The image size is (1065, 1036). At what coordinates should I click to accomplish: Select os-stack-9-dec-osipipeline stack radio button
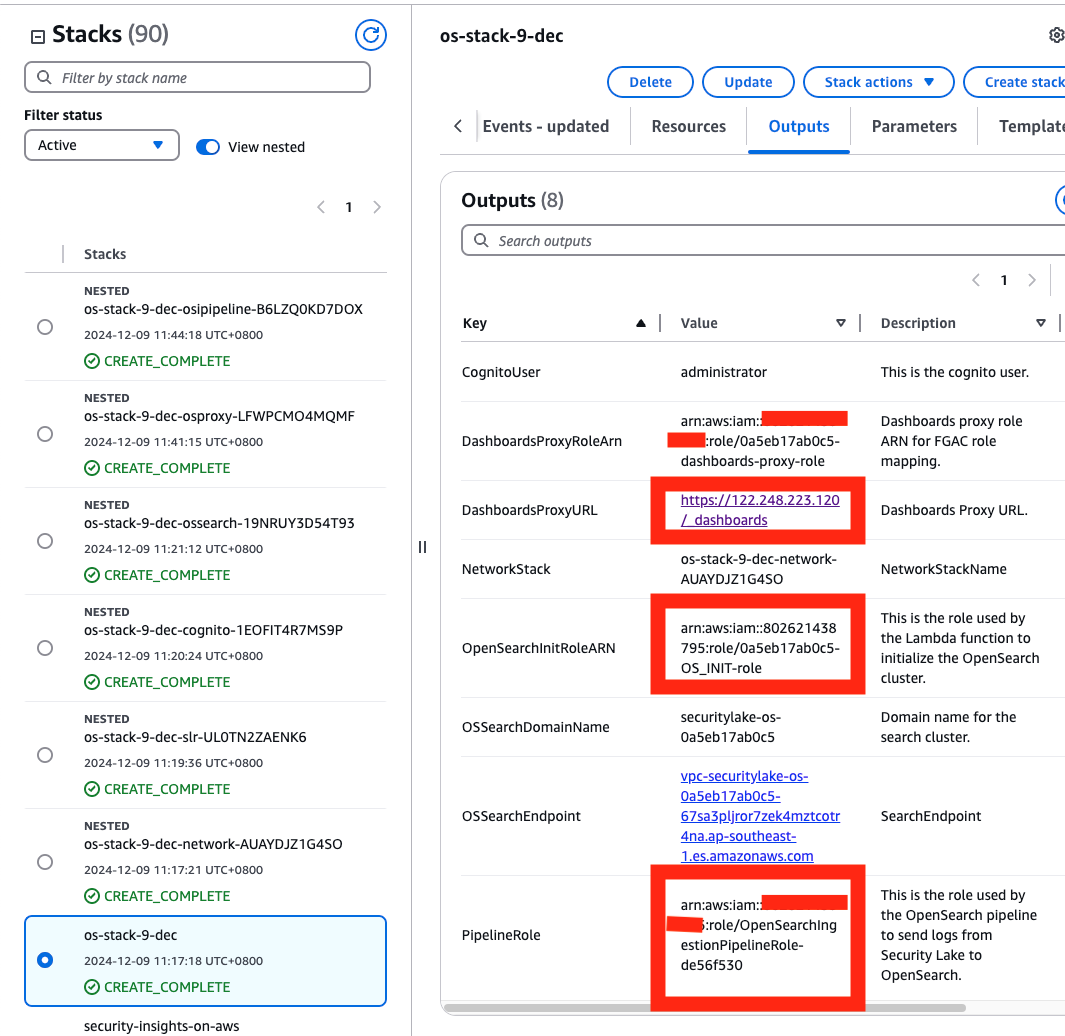(45, 327)
